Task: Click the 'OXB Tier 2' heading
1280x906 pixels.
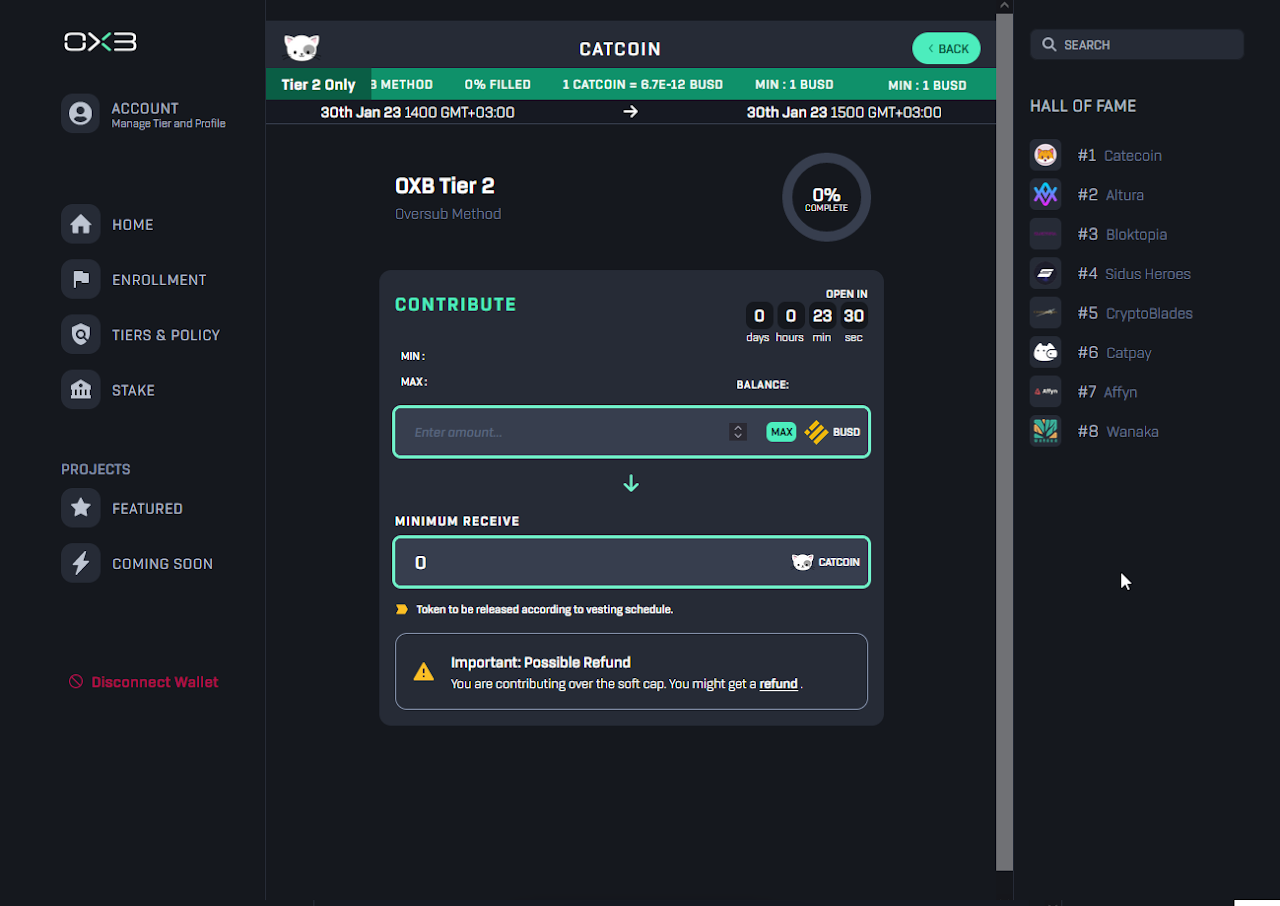Action: click(x=445, y=186)
